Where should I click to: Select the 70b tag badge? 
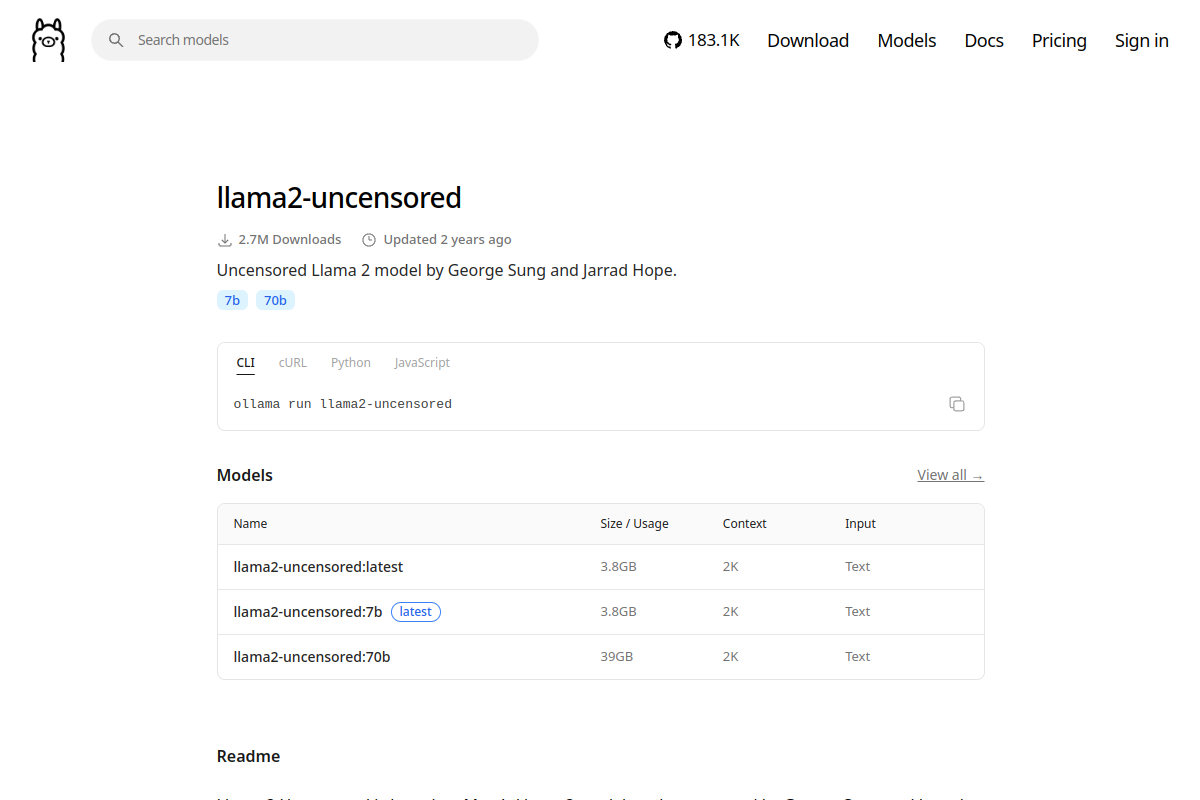275,300
